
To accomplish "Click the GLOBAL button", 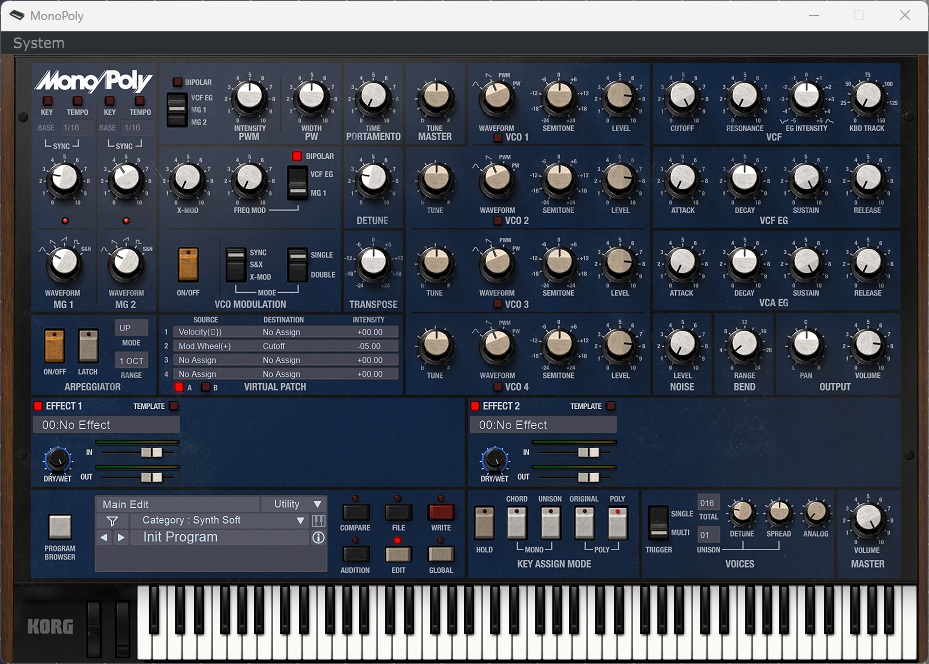I will coord(441,554).
